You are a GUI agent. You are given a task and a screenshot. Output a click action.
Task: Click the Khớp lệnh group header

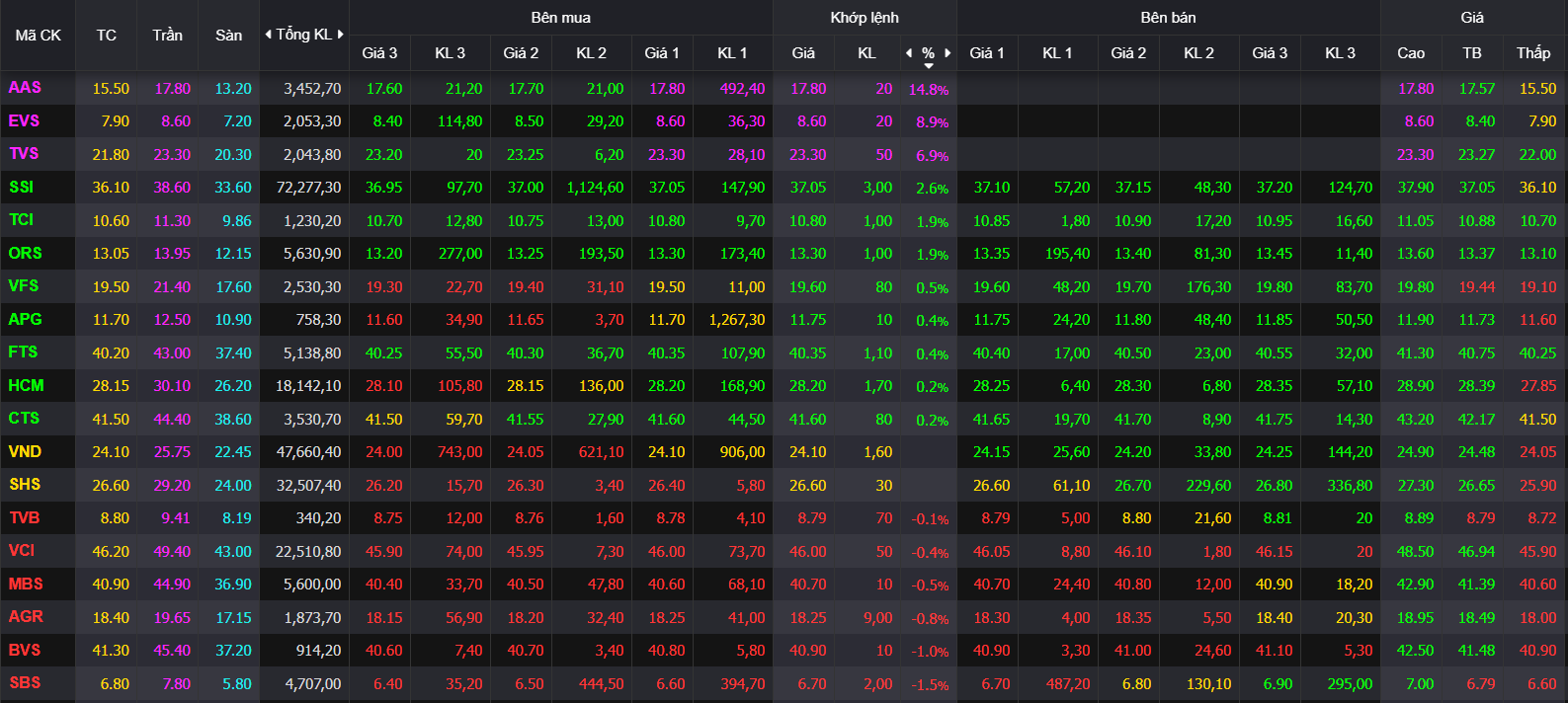coord(865,18)
